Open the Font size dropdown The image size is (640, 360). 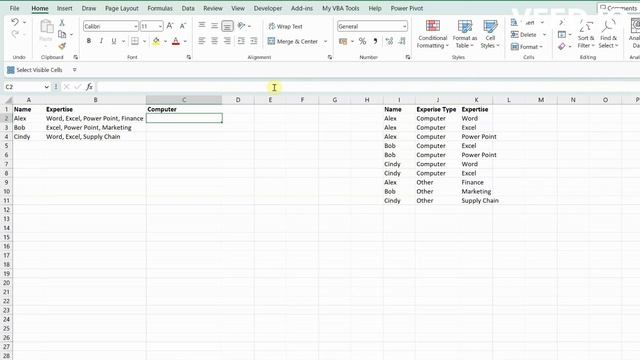pyautogui.click(x=160, y=27)
